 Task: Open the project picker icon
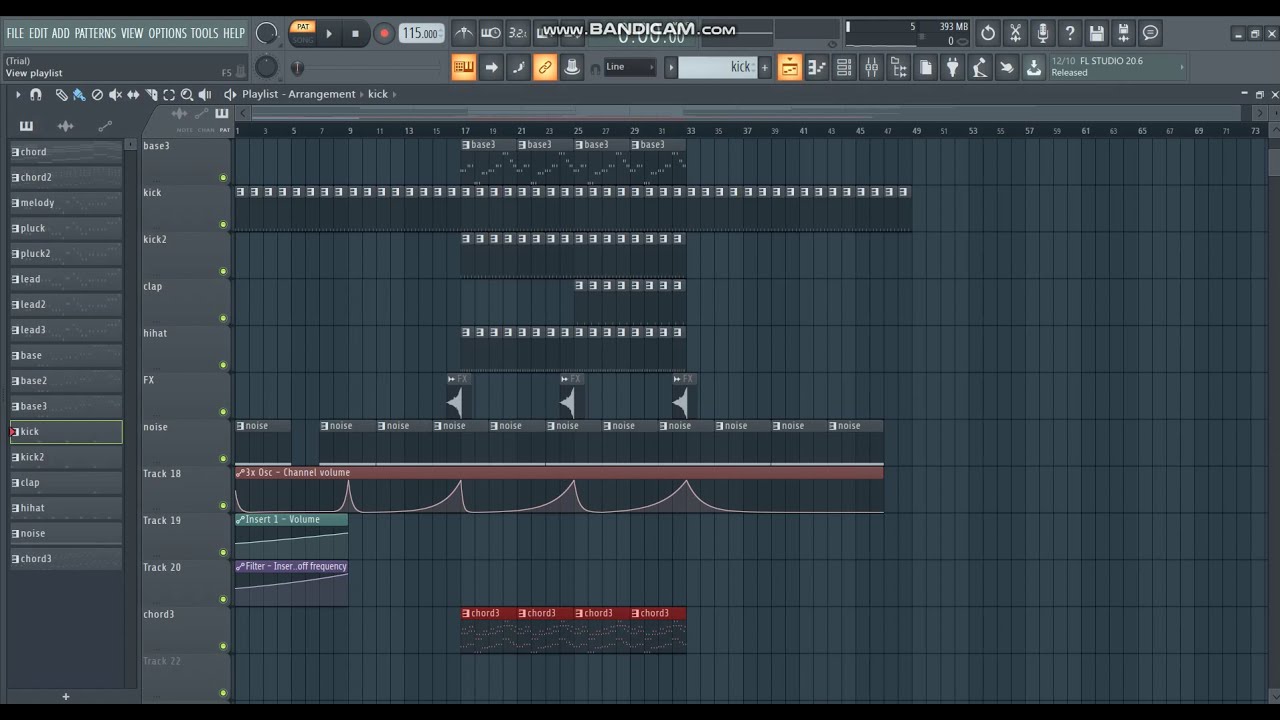pyautogui.click(x=925, y=67)
